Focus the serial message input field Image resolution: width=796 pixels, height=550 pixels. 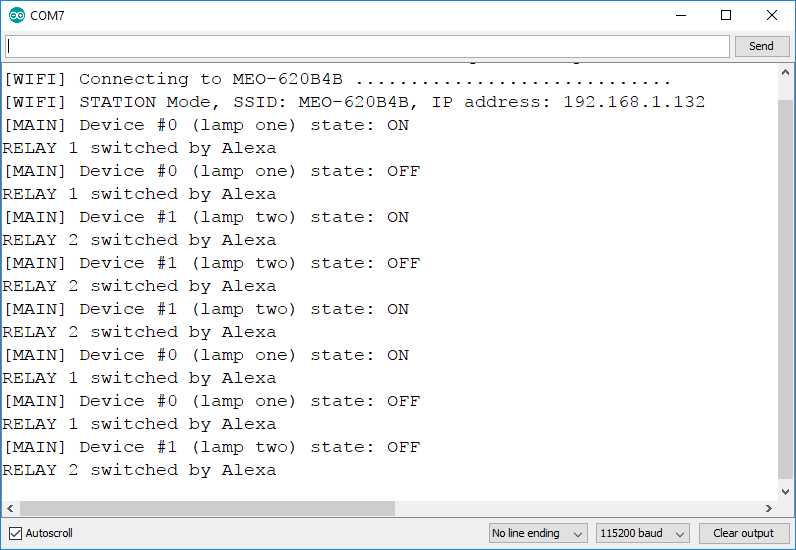(x=367, y=46)
